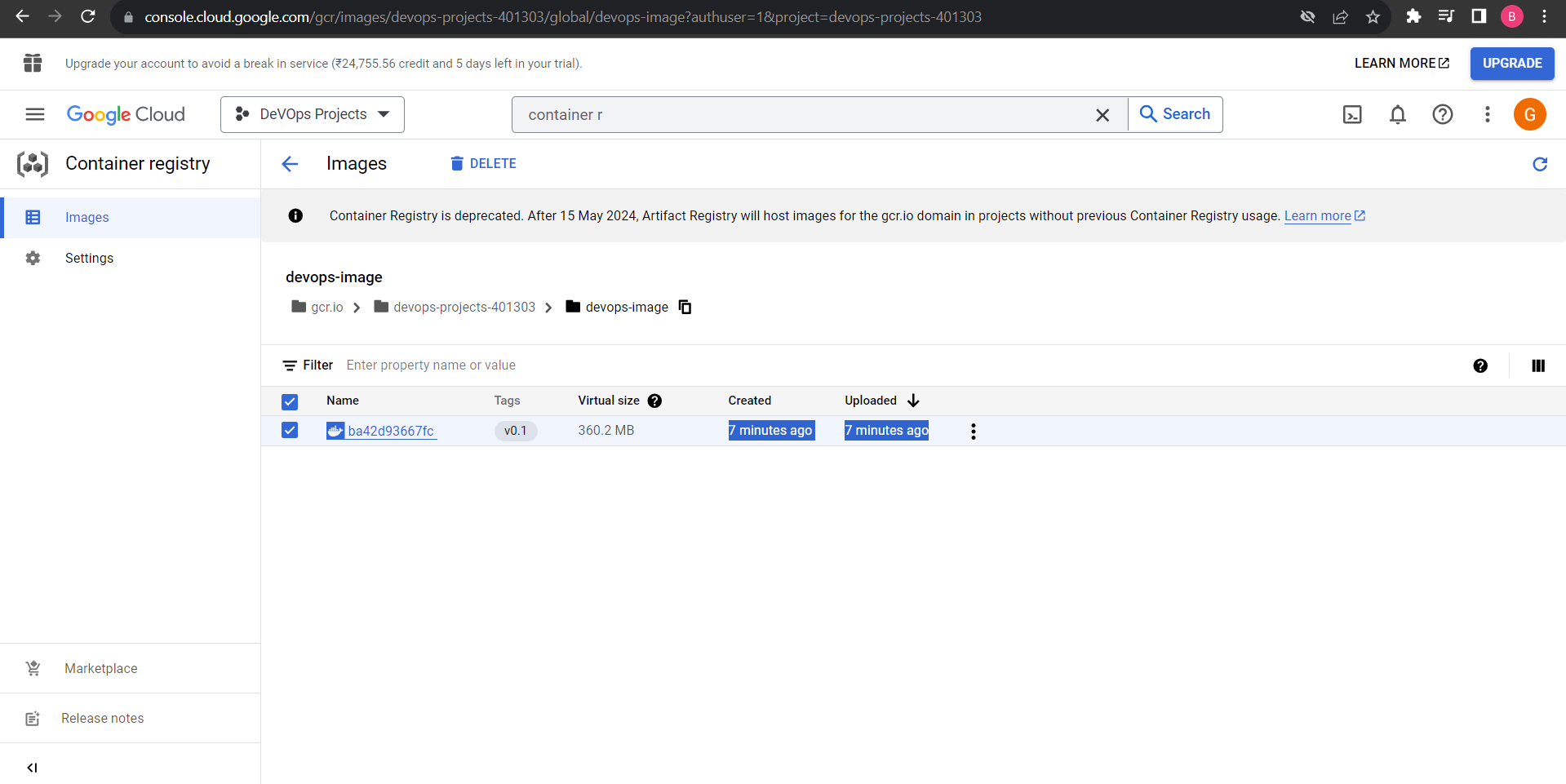The width and height of the screenshot is (1566, 784).
Task: Open the Learn more deprecation link
Action: 1324,215
